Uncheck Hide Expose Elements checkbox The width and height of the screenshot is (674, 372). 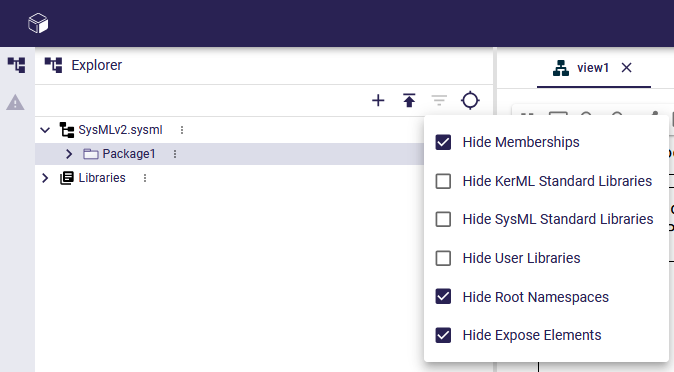(443, 335)
